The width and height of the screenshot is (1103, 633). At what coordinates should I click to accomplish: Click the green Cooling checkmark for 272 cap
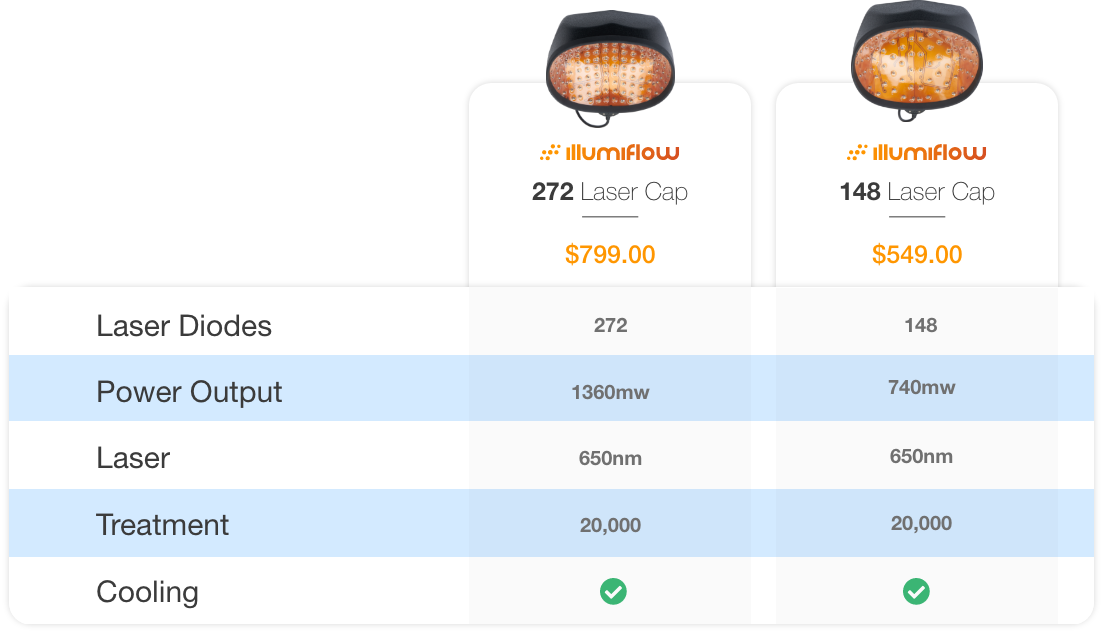tap(613, 592)
